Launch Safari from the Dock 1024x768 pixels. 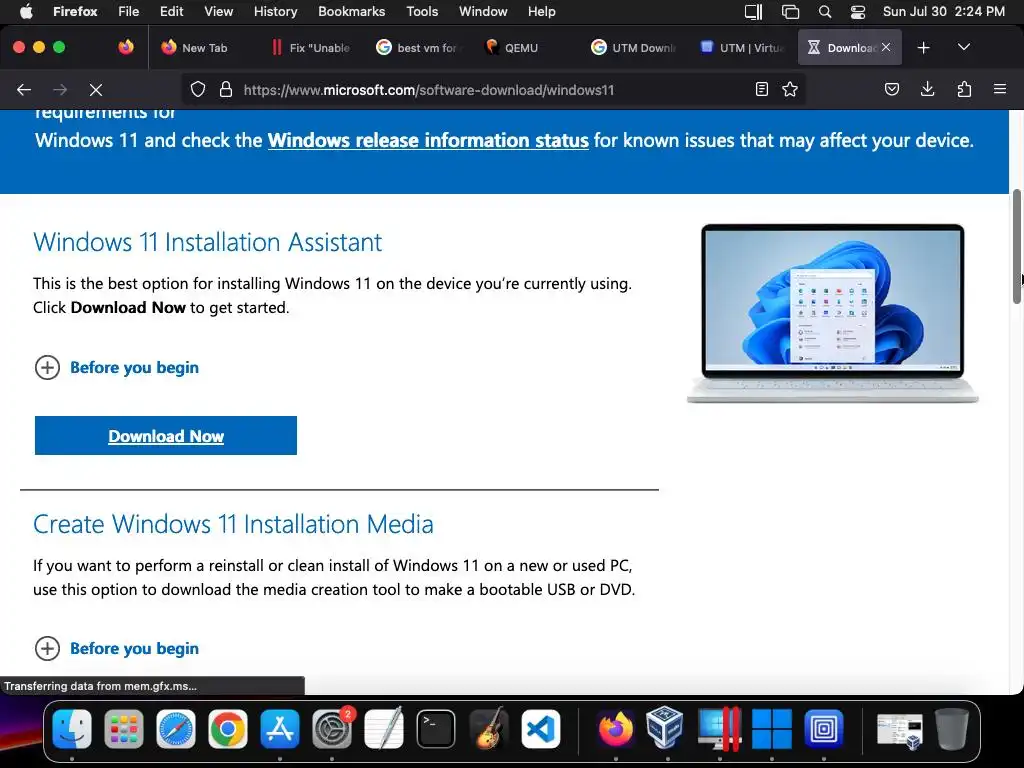pyautogui.click(x=176, y=729)
